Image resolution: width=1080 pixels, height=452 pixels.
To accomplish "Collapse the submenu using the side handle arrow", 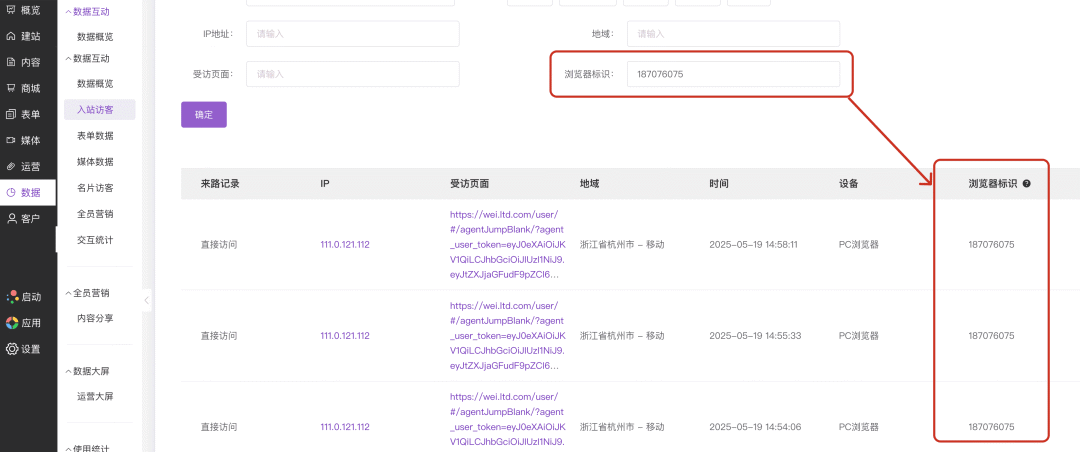I will pos(147,300).
